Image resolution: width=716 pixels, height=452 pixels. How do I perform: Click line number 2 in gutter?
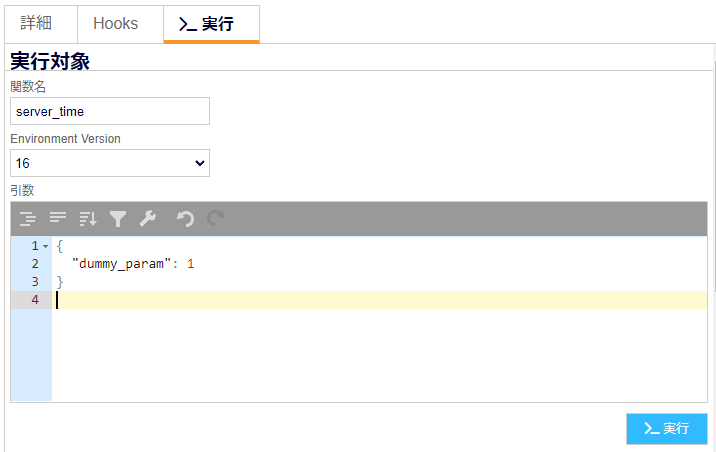pos(35,264)
